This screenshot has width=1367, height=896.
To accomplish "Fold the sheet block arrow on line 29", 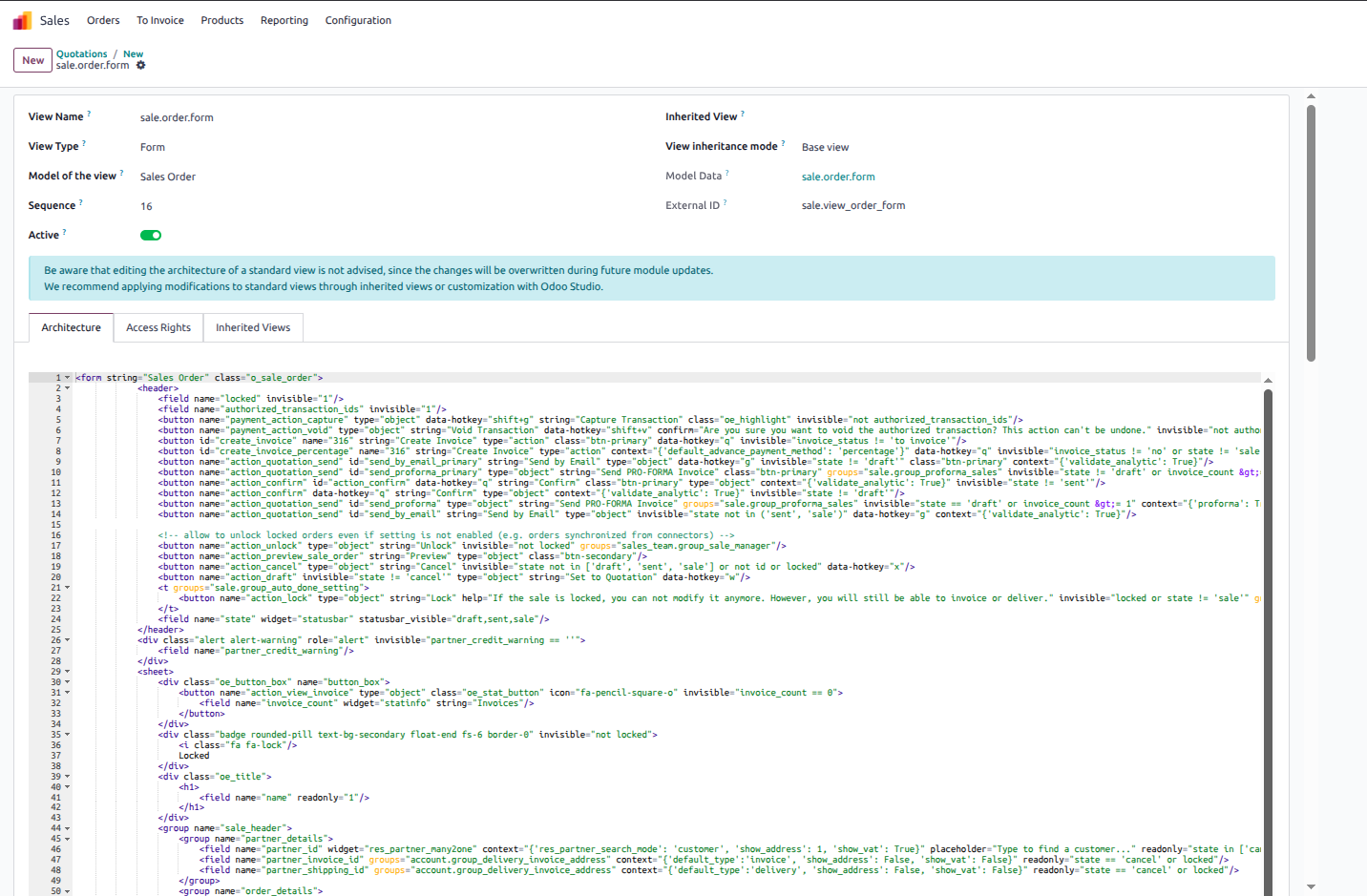I will coord(67,672).
